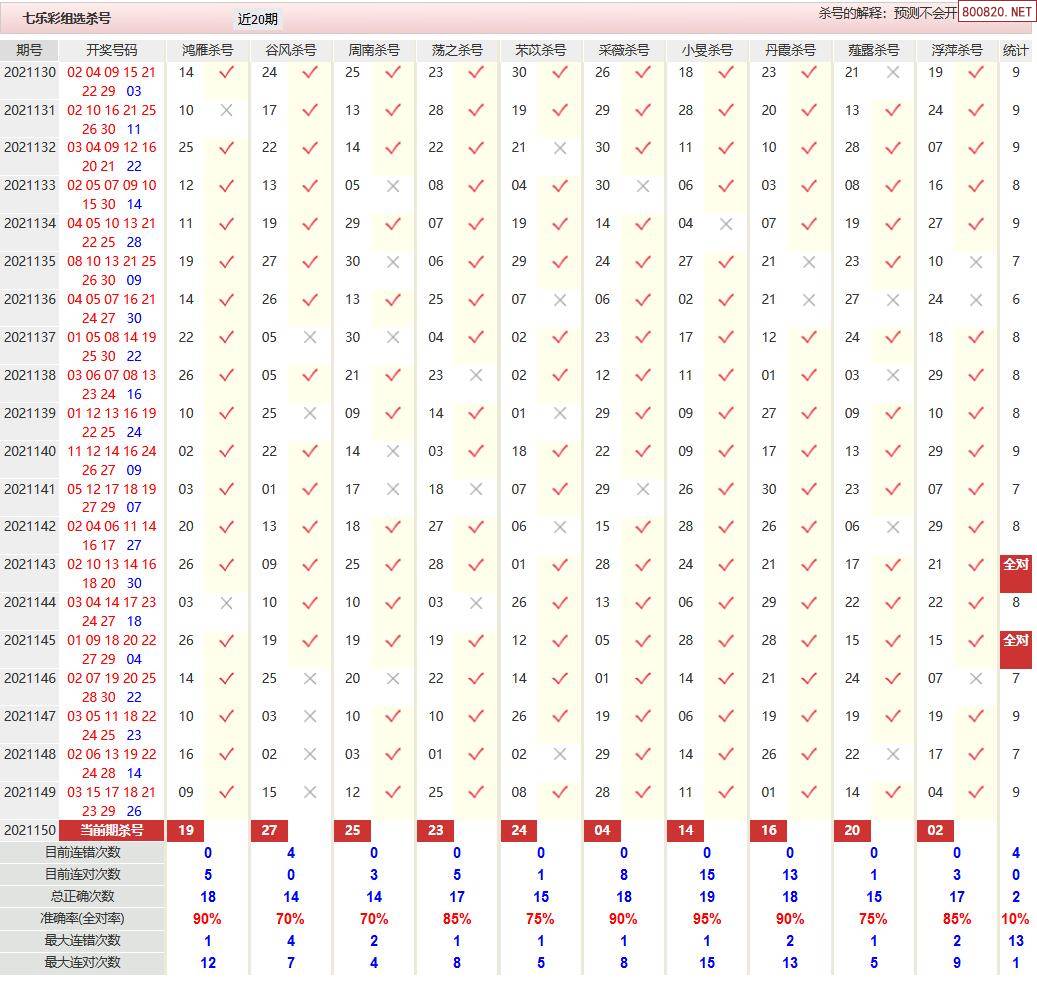Click the X mark for 周南 in row 2021133

point(393,187)
